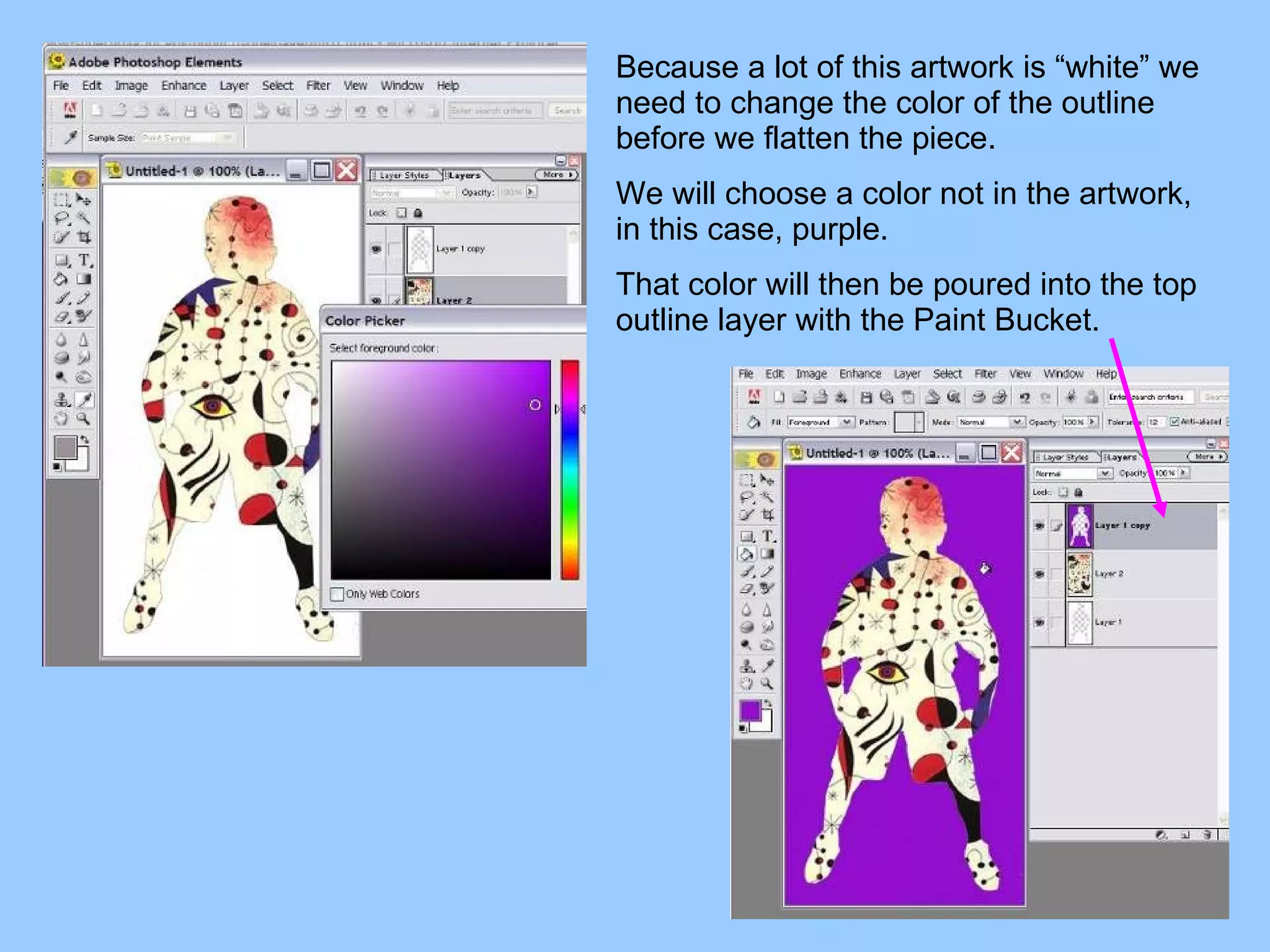Select the Eraser tool in Color Picker screenshot
1270x952 pixels.
[x=61, y=317]
